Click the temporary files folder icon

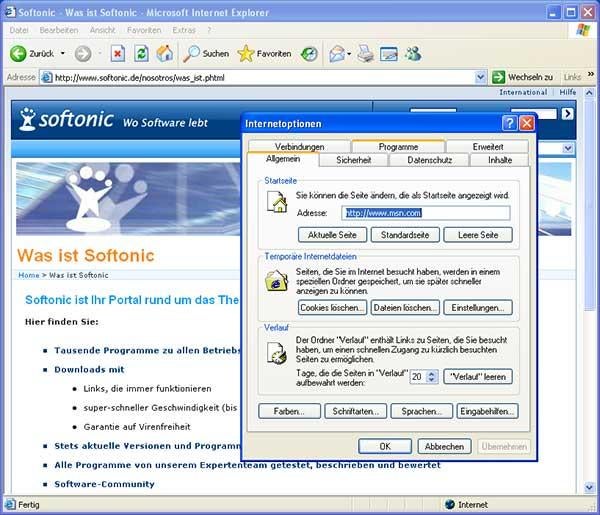[276, 280]
